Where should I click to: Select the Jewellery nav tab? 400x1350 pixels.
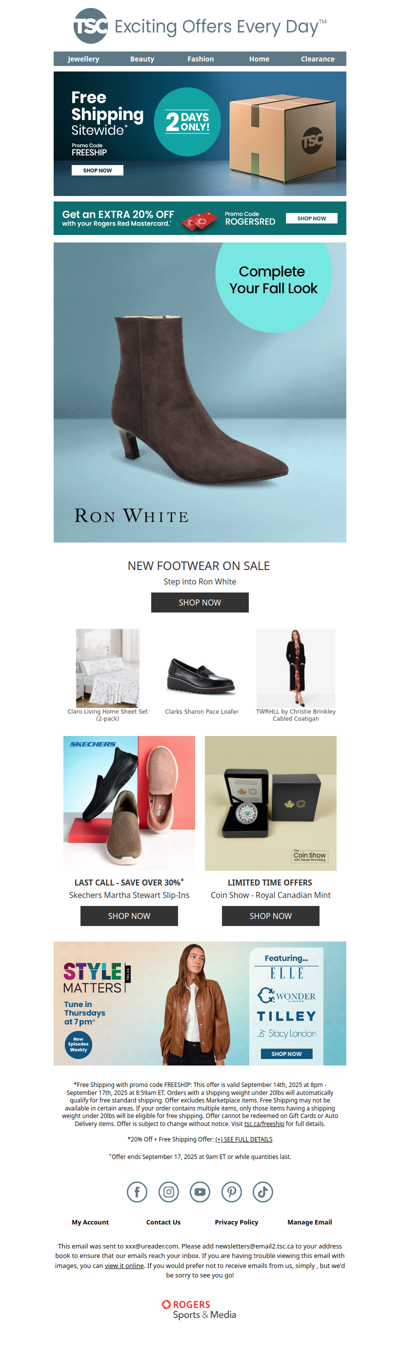(83, 59)
